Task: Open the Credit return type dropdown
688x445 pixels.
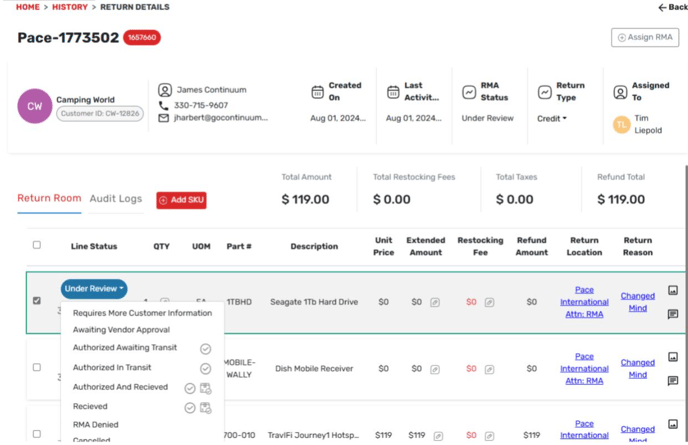Action: click(x=552, y=118)
